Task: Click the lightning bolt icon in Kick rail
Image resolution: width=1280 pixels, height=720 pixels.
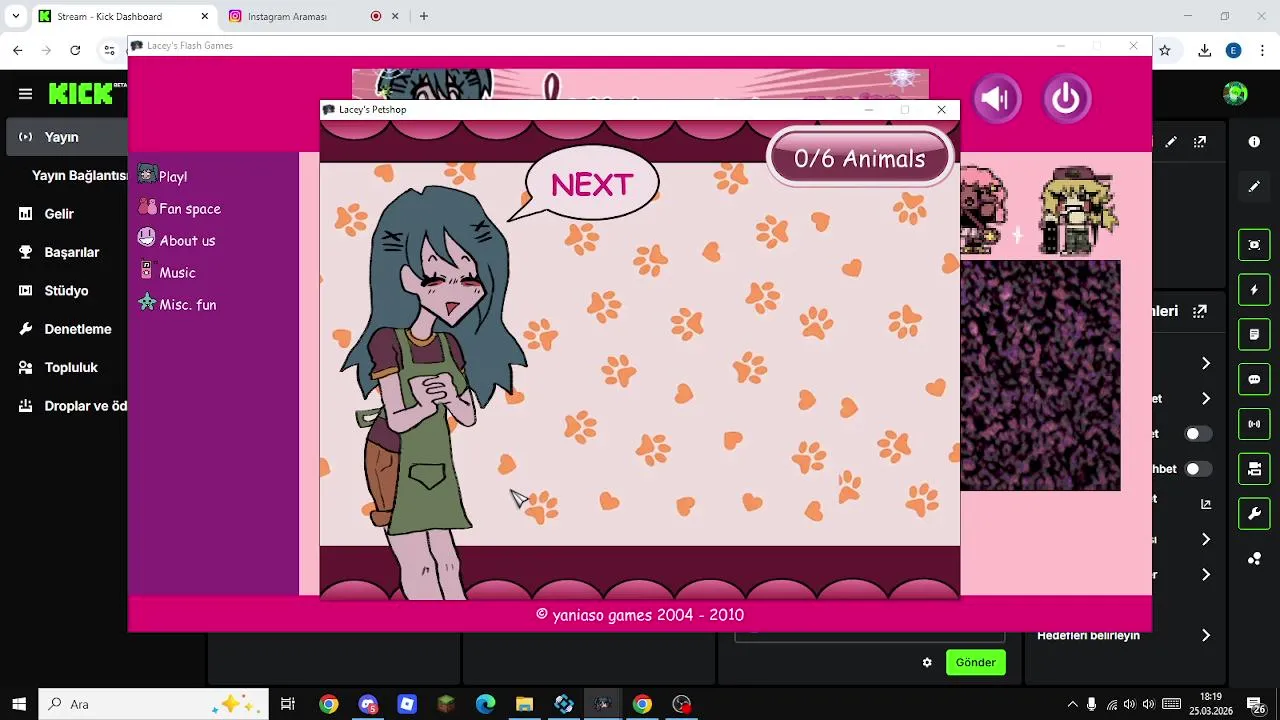Action: [1254, 290]
